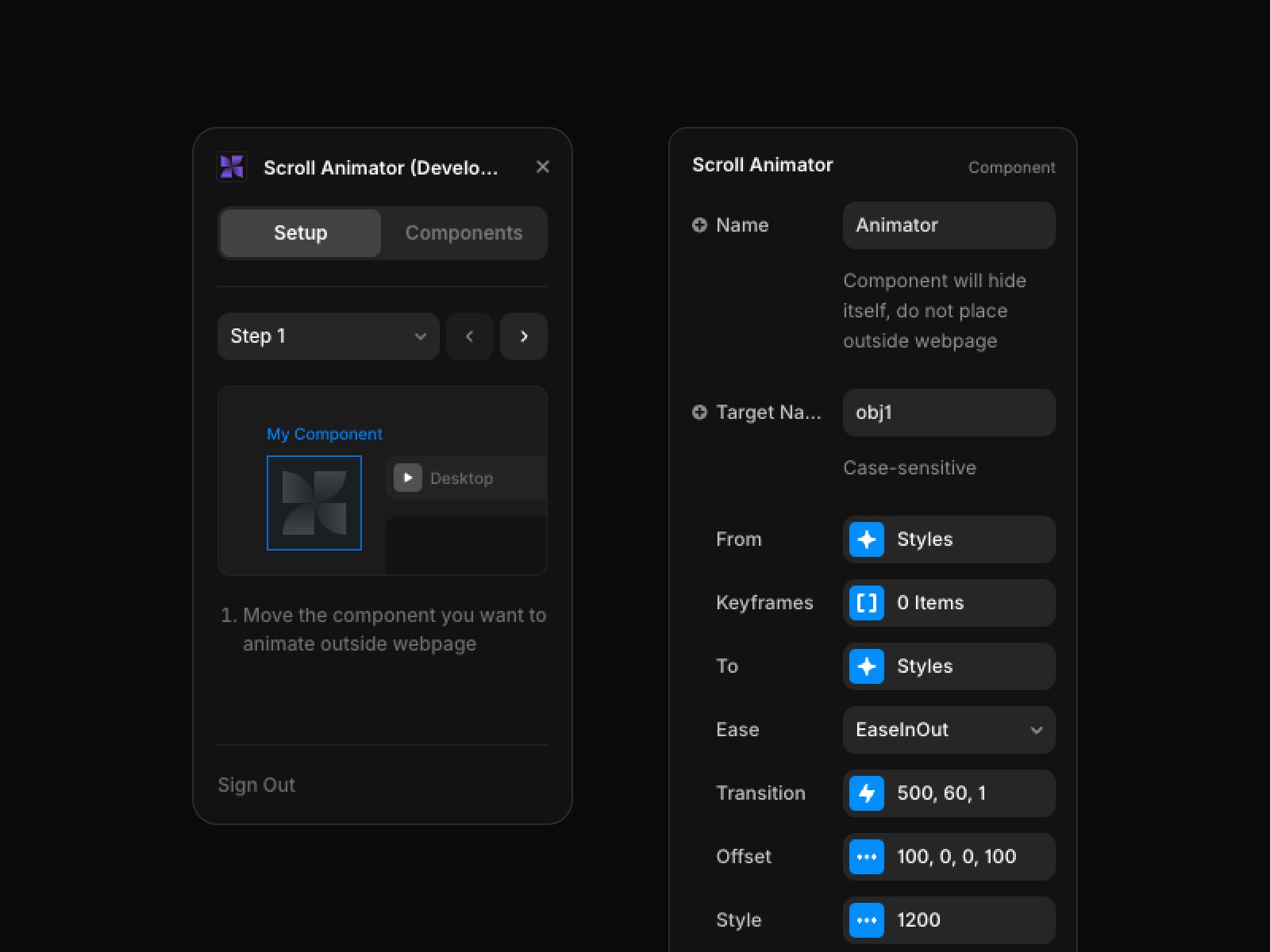1270x952 pixels.
Task: Switch to the Setup tab
Action: tap(300, 232)
